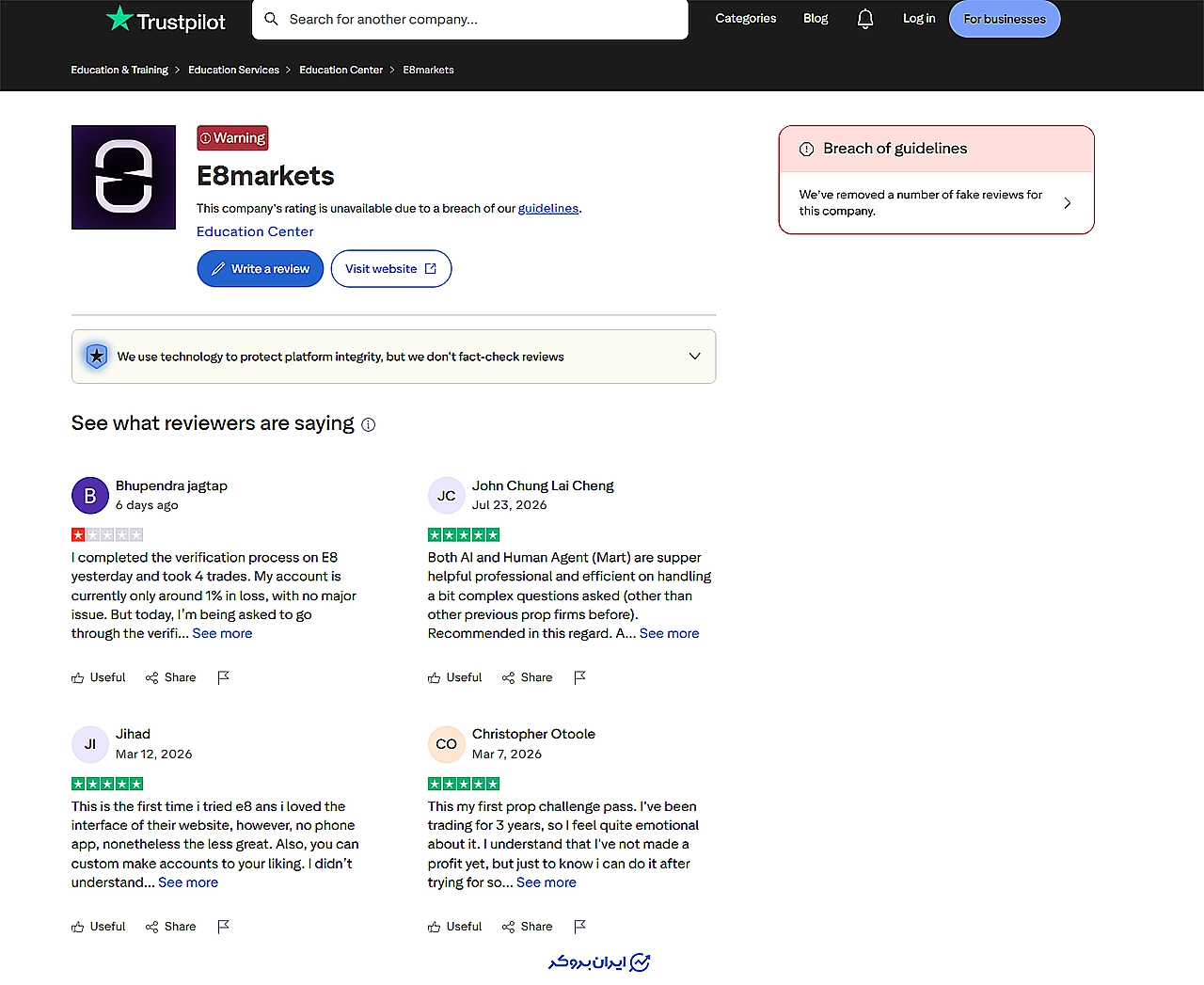This screenshot has height=985, width=1204.
Task: Open Bhupendra jagtap's avatar
Action: click(90, 496)
